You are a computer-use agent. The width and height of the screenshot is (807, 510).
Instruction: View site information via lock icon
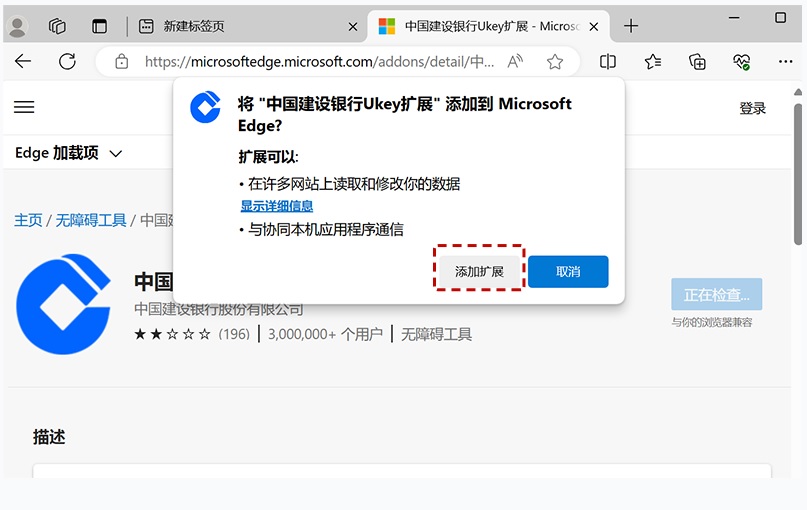click(x=121, y=62)
